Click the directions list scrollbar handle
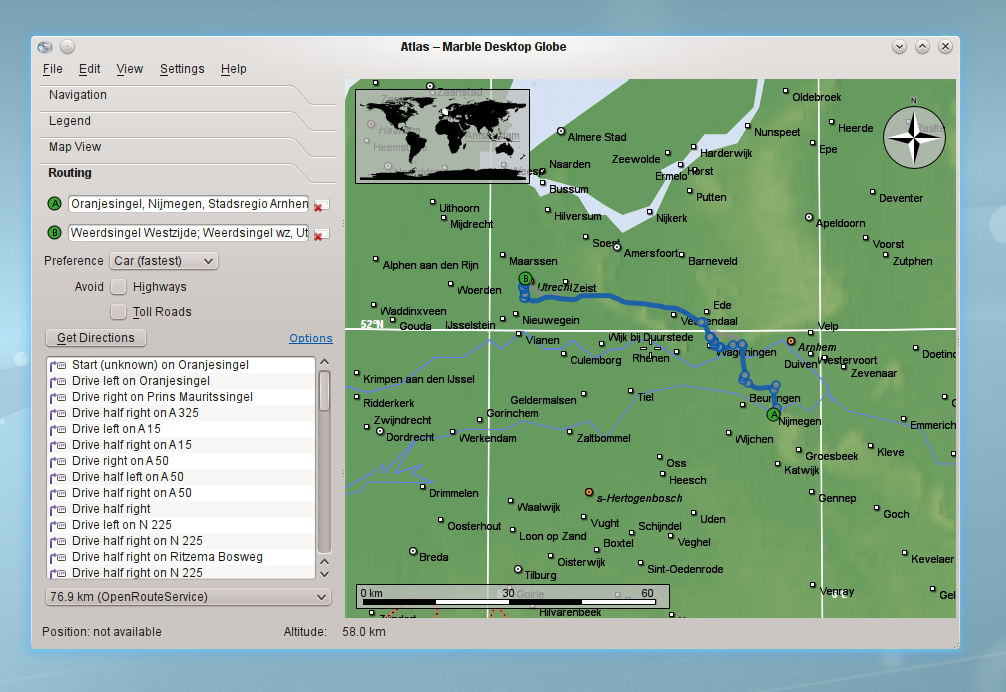Image resolution: width=1006 pixels, height=692 pixels. pyautogui.click(x=324, y=390)
